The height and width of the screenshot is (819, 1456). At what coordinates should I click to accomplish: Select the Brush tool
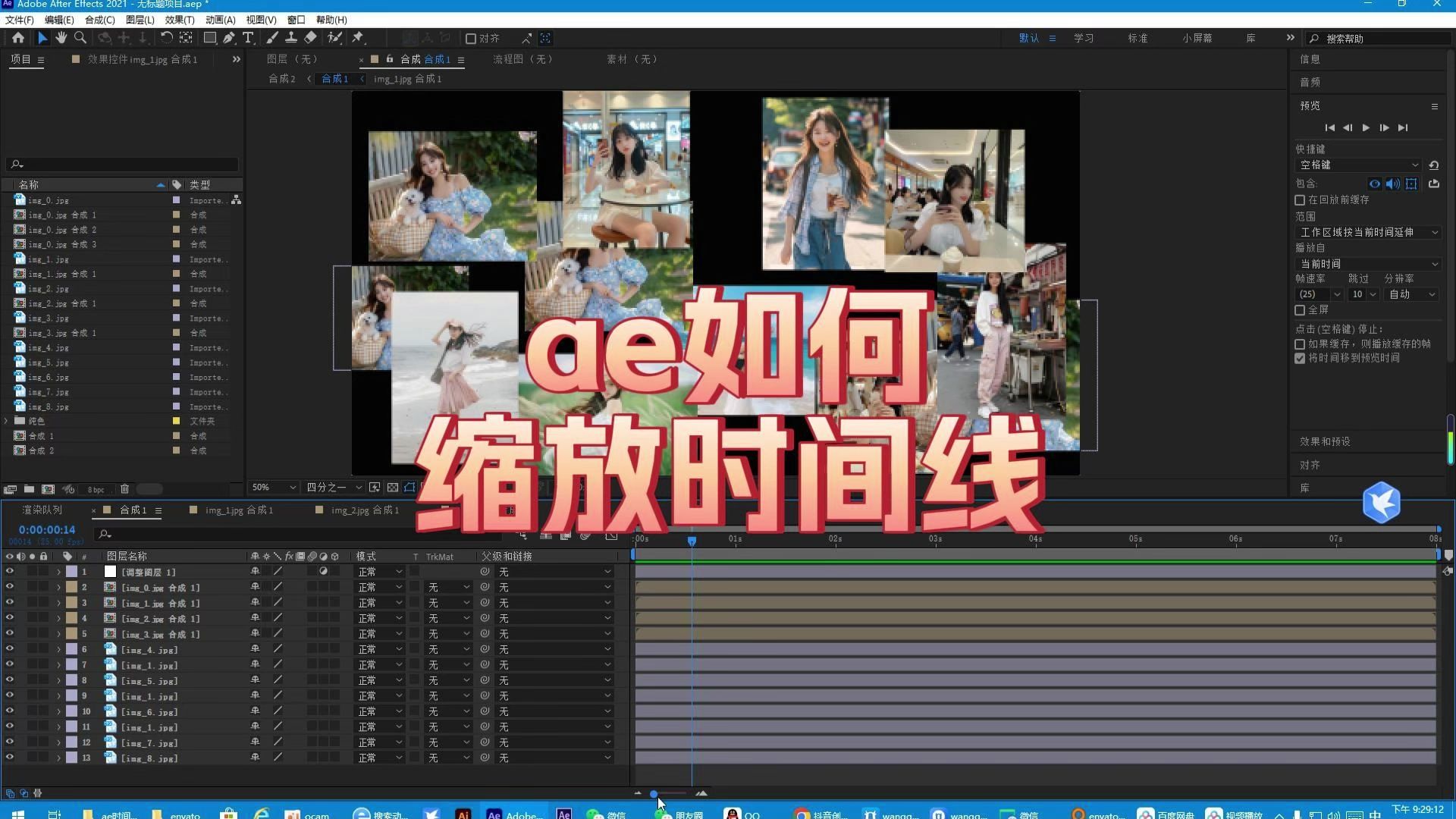point(272,38)
